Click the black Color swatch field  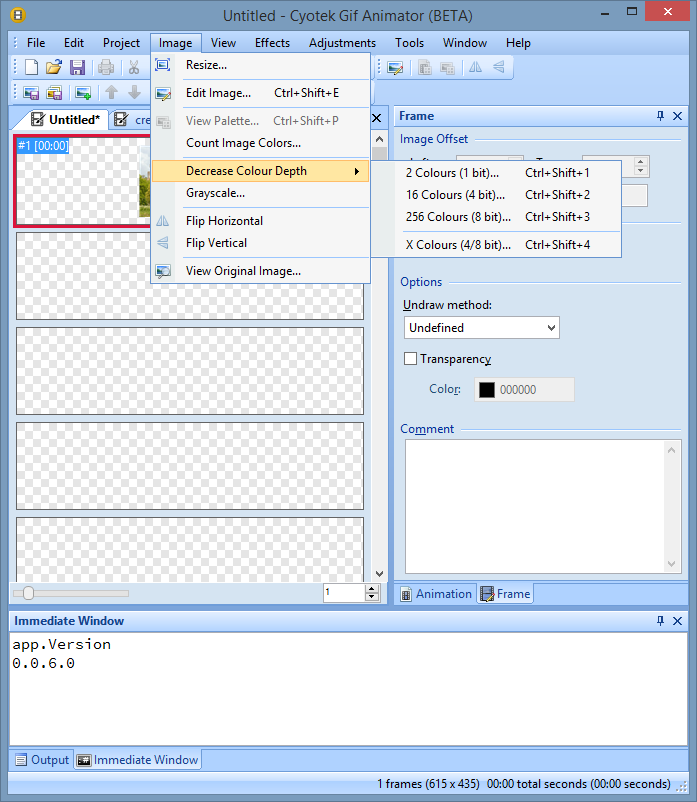tap(524, 390)
